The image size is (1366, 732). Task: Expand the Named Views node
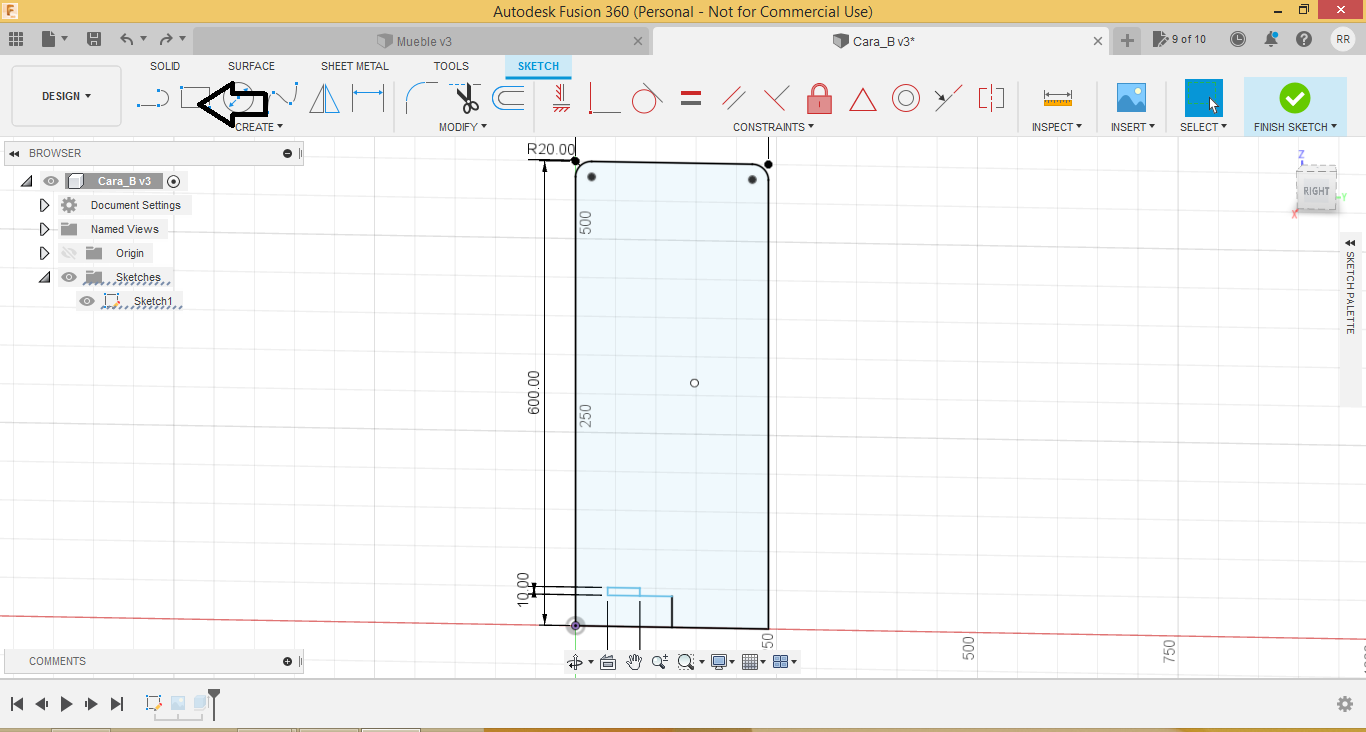[44, 229]
